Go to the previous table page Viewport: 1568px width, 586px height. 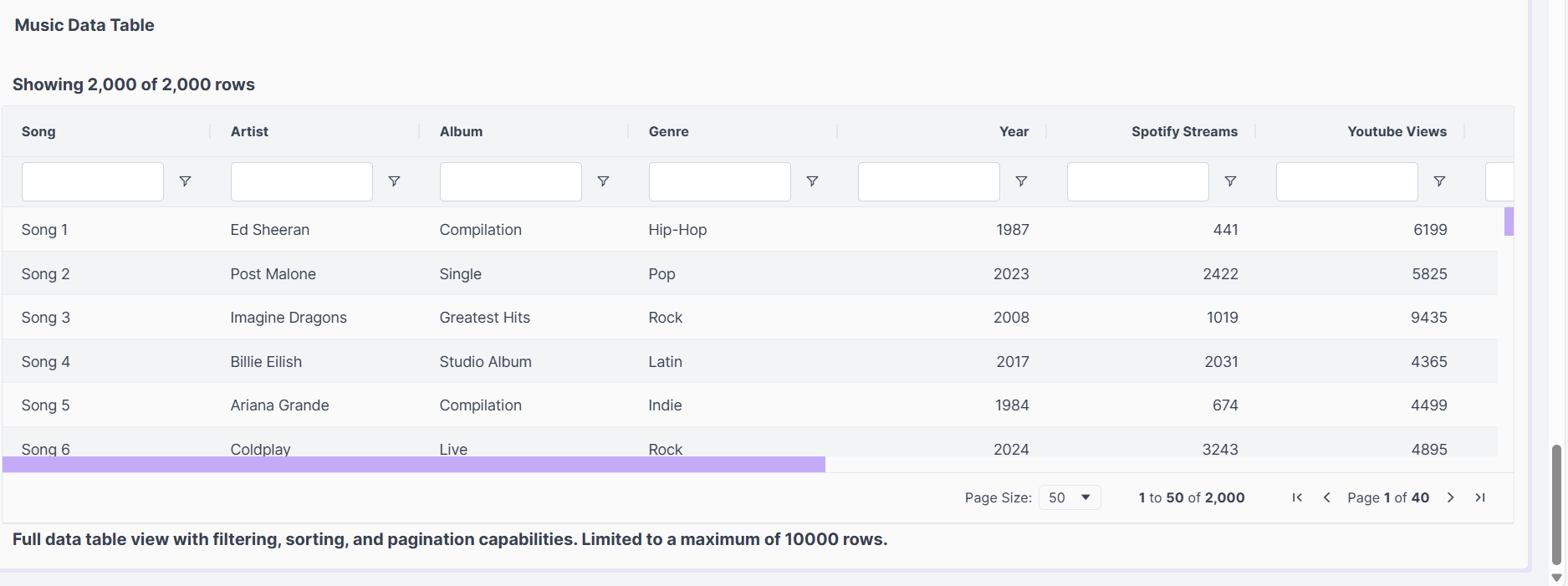click(1326, 497)
